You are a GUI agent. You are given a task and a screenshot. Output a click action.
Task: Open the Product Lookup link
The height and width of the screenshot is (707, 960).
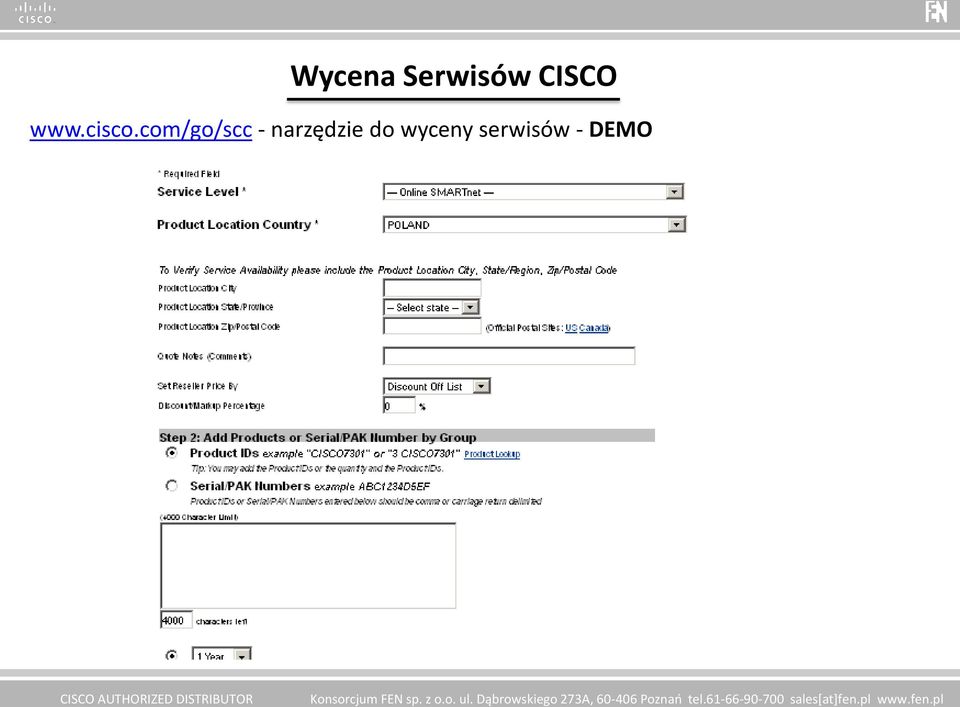click(x=492, y=454)
